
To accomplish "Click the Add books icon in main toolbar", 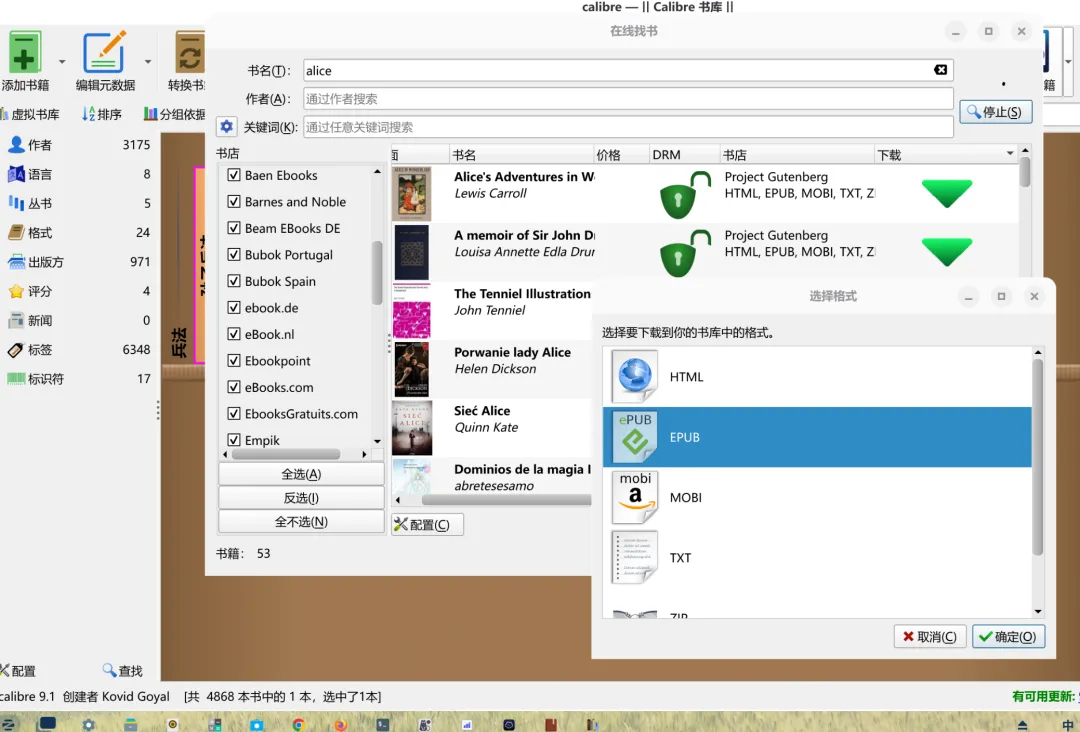I will tap(25, 52).
